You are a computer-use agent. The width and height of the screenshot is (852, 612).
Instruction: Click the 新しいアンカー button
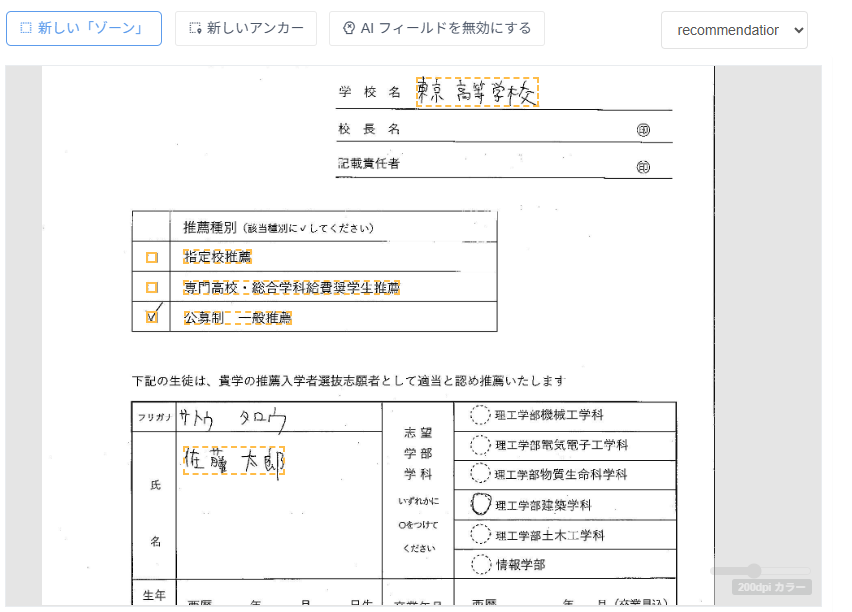click(246, 28)
